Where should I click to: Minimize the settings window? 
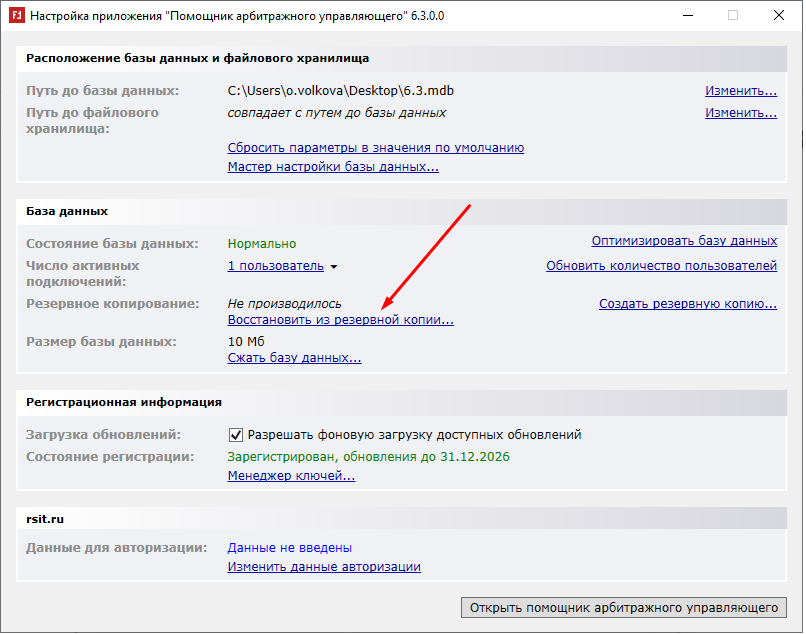click(688, 15)
